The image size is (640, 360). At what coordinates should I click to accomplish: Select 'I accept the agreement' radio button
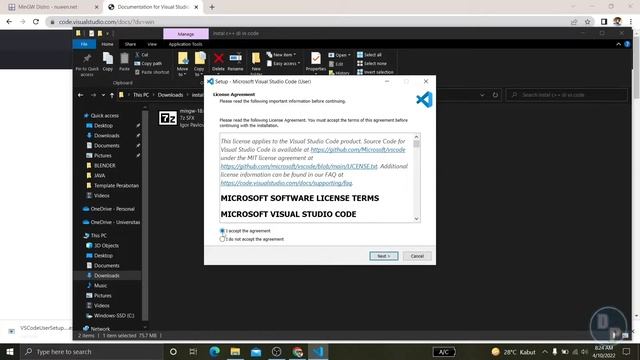pyautogui.click(x=222, y=231)
